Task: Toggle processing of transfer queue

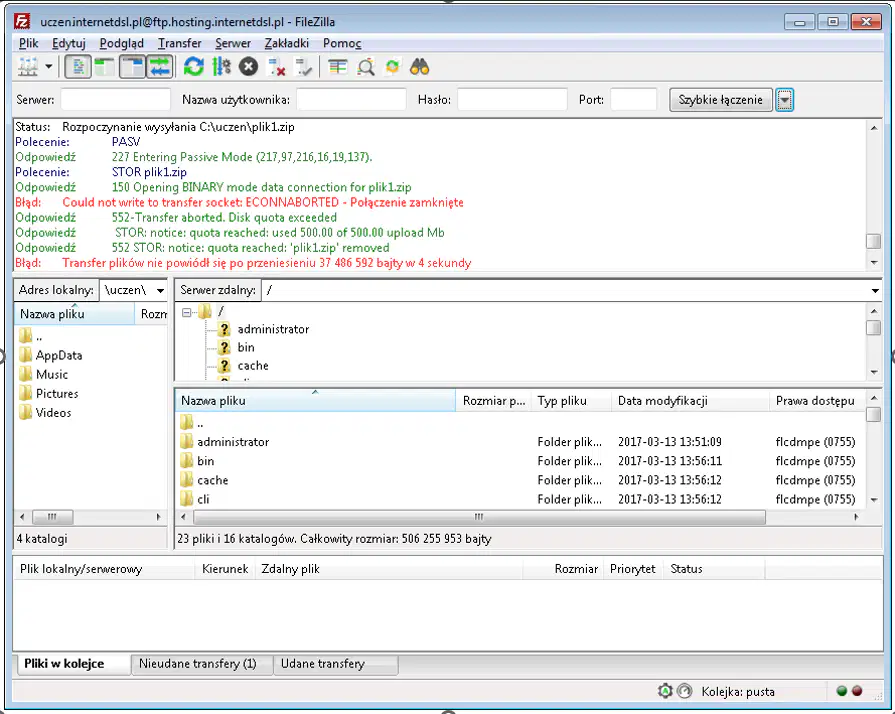Action: click(x=221, y=67)
